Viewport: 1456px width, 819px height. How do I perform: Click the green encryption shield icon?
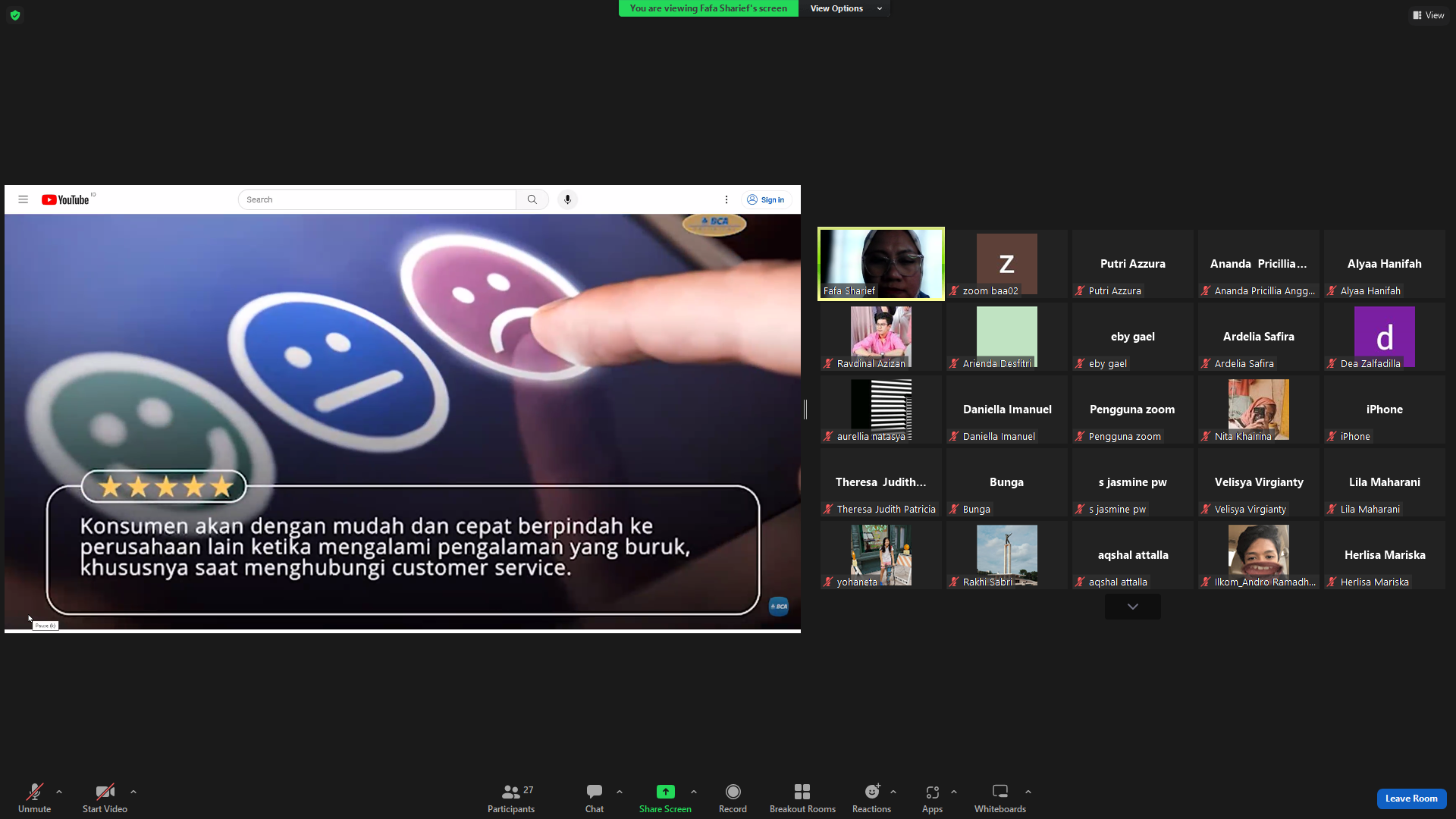coord(15,15)
